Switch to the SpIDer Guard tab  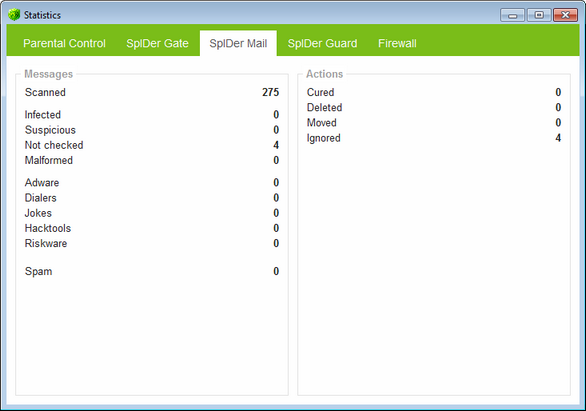coord(322,43)
